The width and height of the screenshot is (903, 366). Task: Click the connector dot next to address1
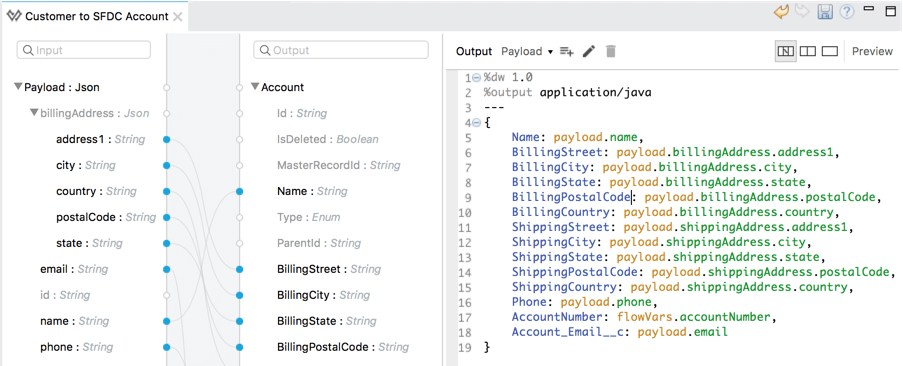coord(166,139)
